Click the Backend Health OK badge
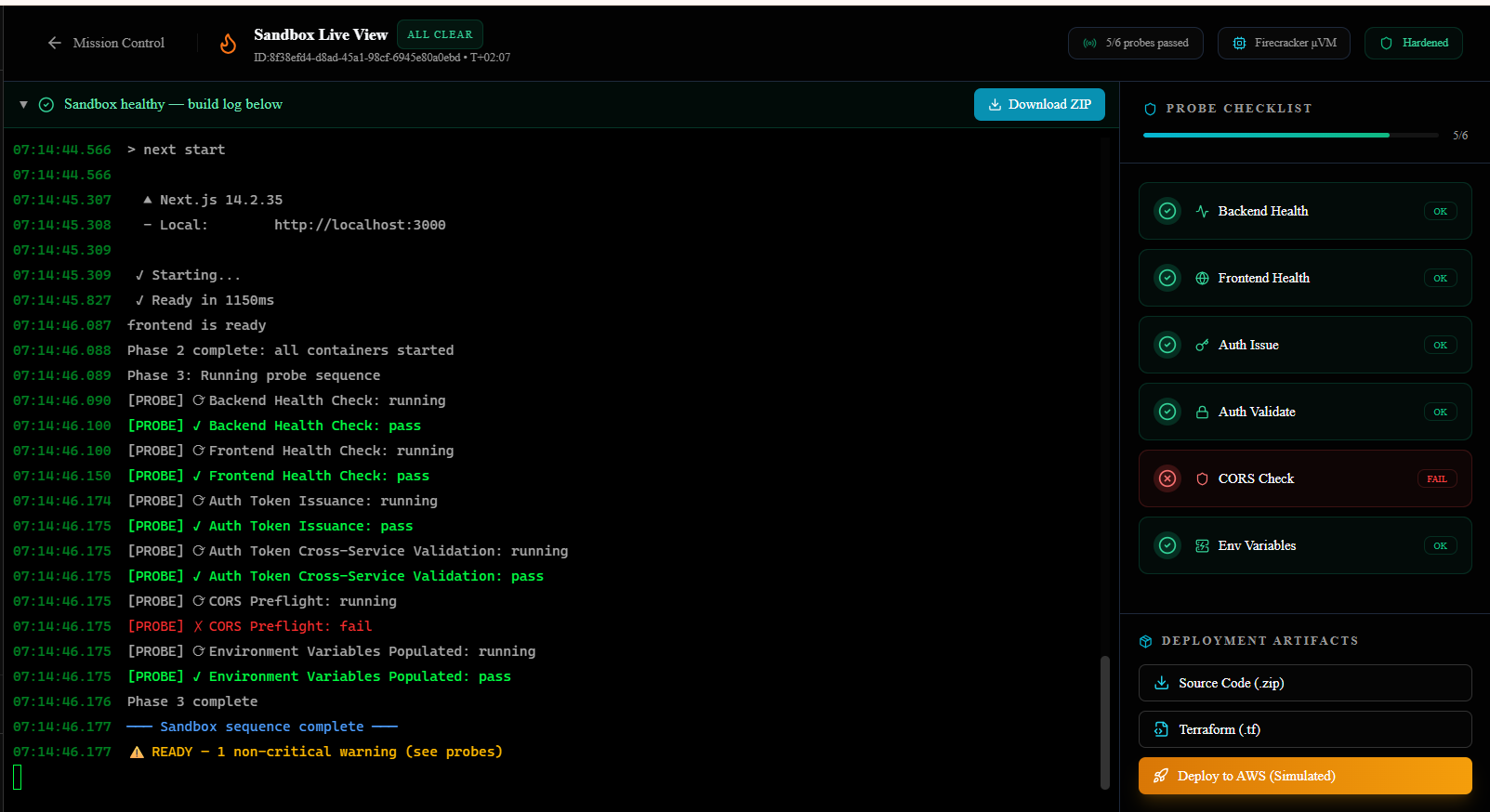1490x812 pixels. [x=1440, y=211]
